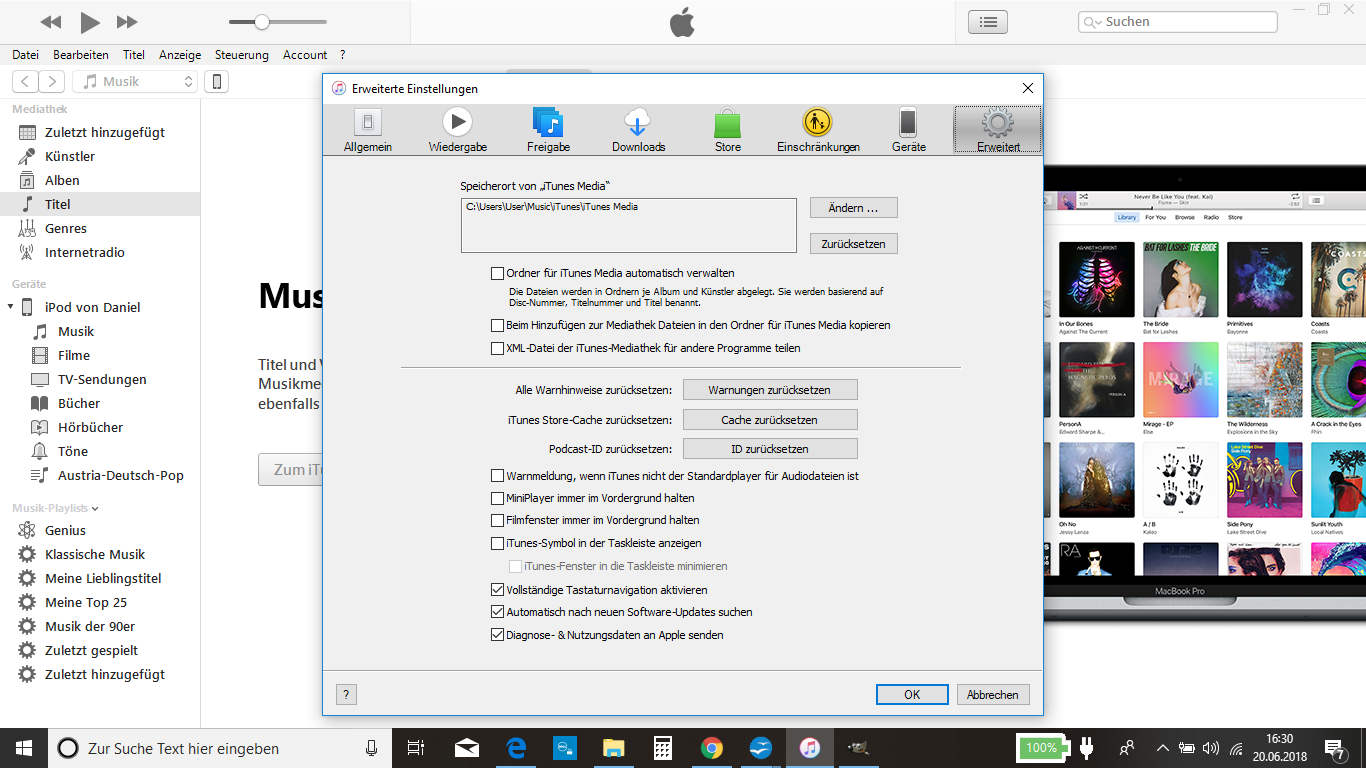Click the device iPhone icon button
Image resolution: width=1366 pixels, height=768 pixels.
pyautogui.click(x=217, y=82)
